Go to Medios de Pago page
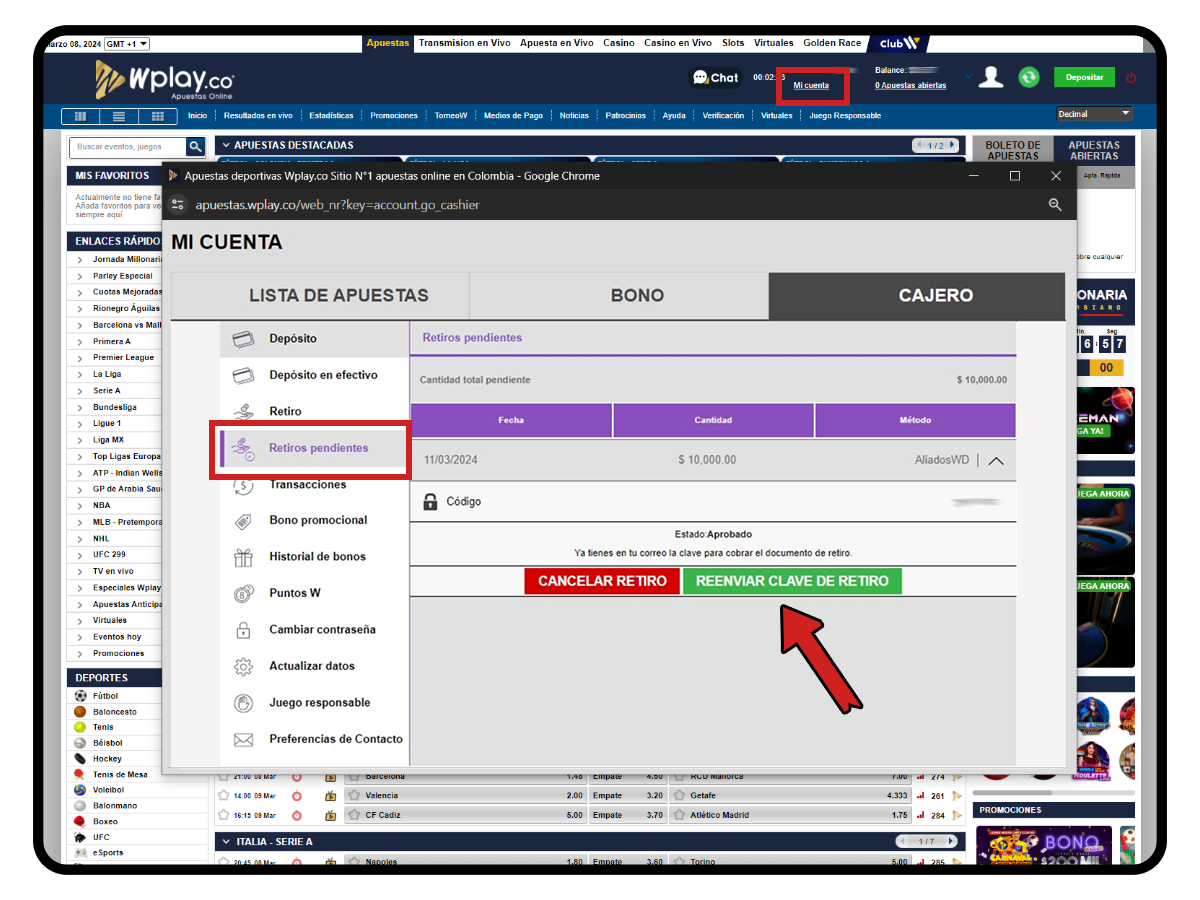The height and width of the screenshot is (900, 1200). (x=513, y=116)
